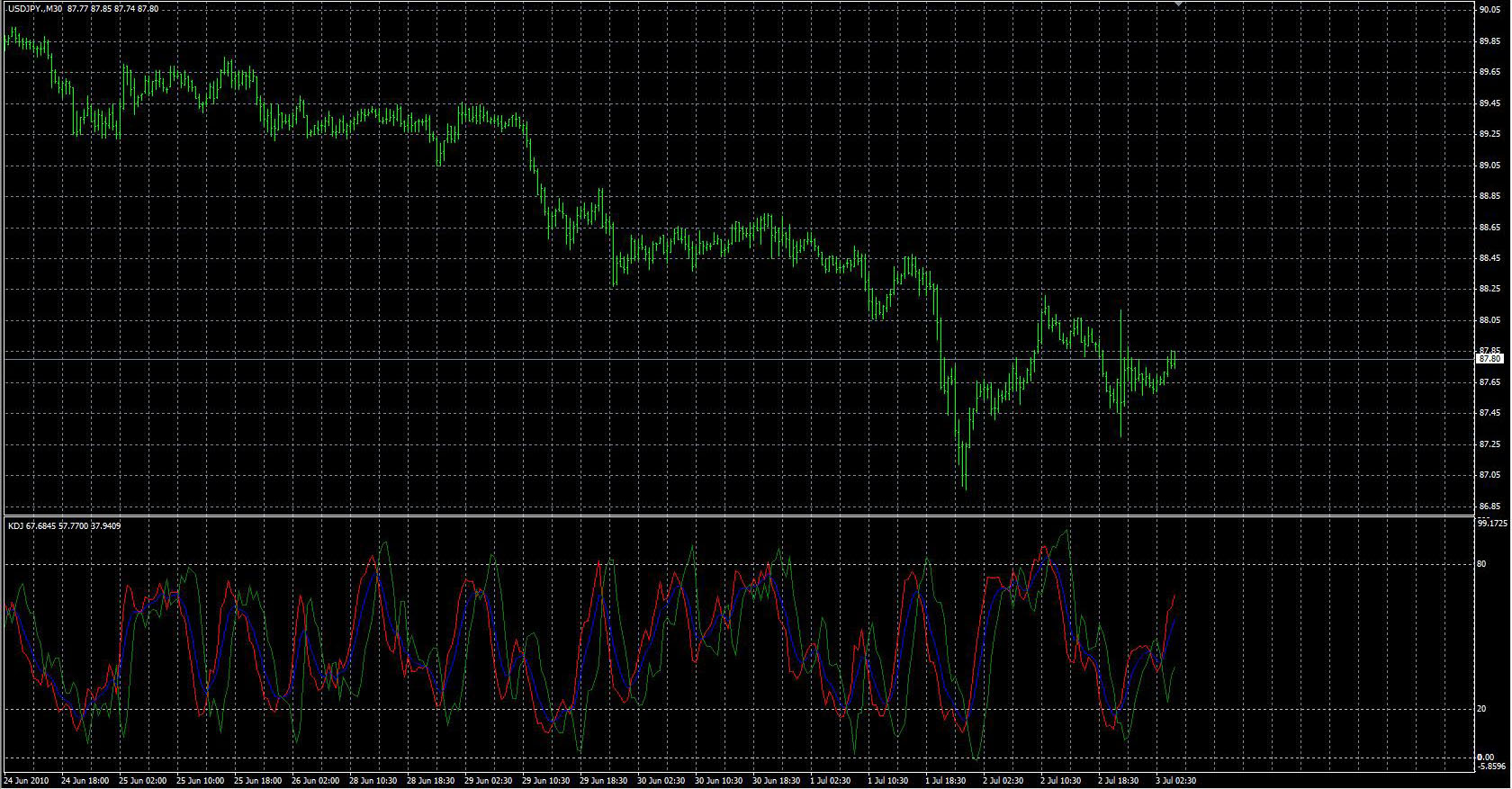Click the divider between price and KDJ windows
The height and width of the screenshot is (789, 1512).
[738, 516]
